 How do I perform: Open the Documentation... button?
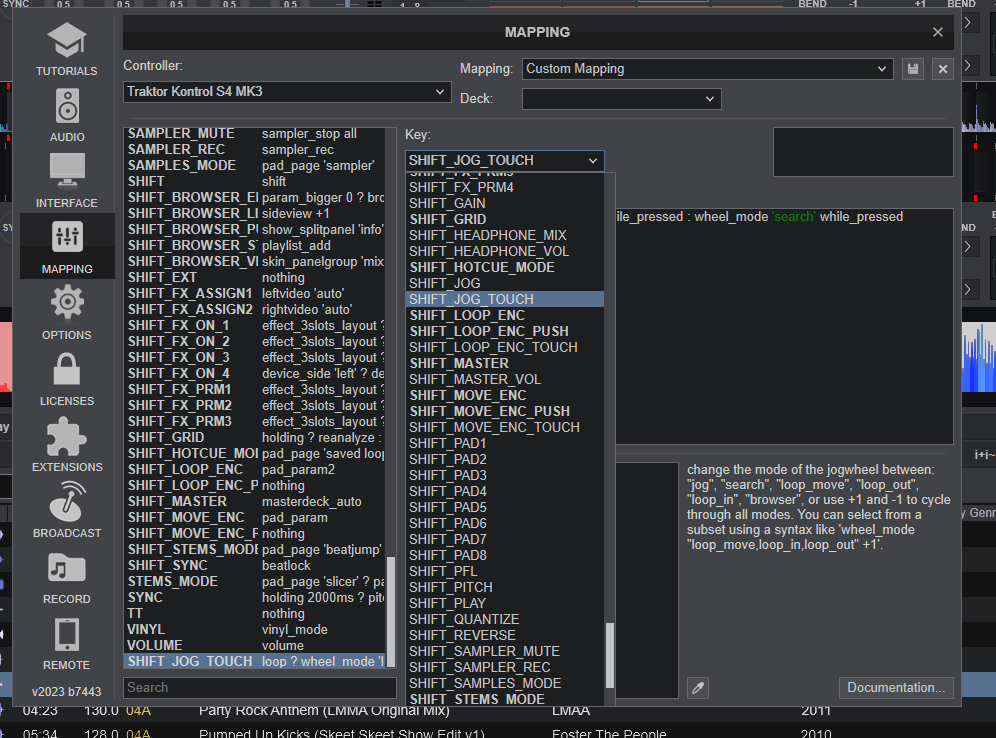coord(896,688)
